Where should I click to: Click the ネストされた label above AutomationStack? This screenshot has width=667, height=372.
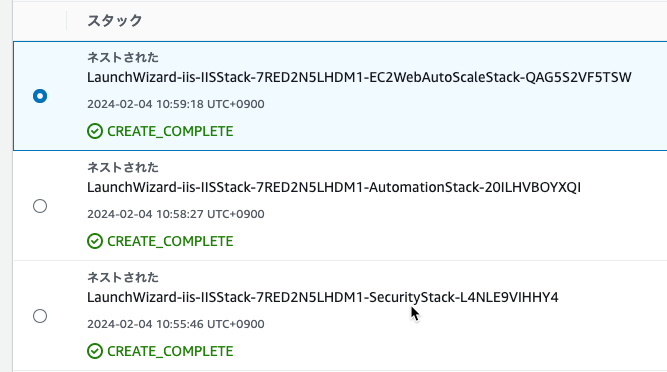tap(123, 168)
